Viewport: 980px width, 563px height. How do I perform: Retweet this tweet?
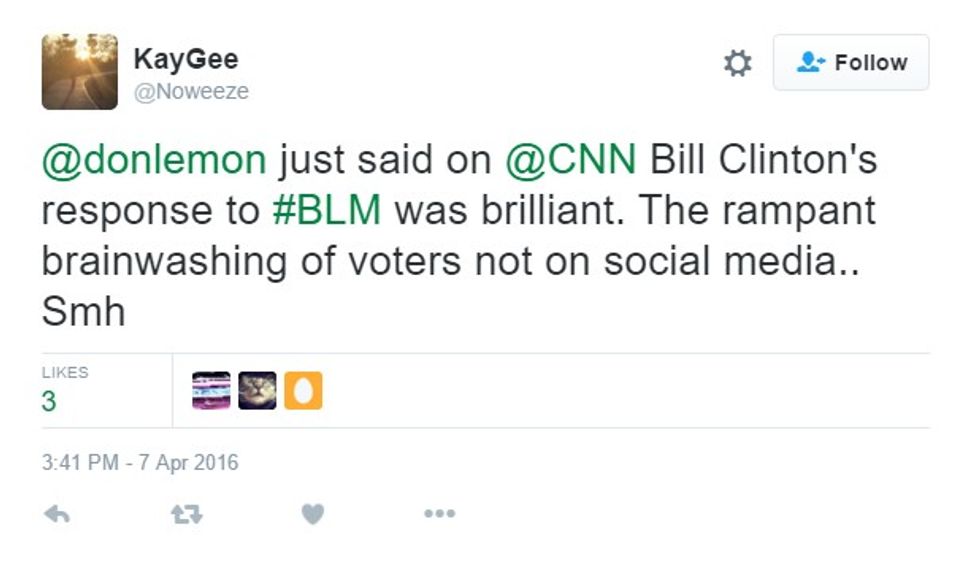[186, 514]
